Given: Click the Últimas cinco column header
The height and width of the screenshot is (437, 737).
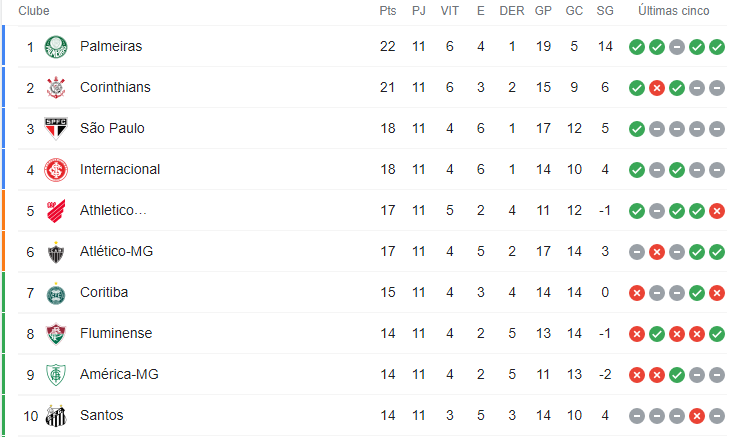Looking at the screenshot, I should pyautogui.click(x=674, y=11).
